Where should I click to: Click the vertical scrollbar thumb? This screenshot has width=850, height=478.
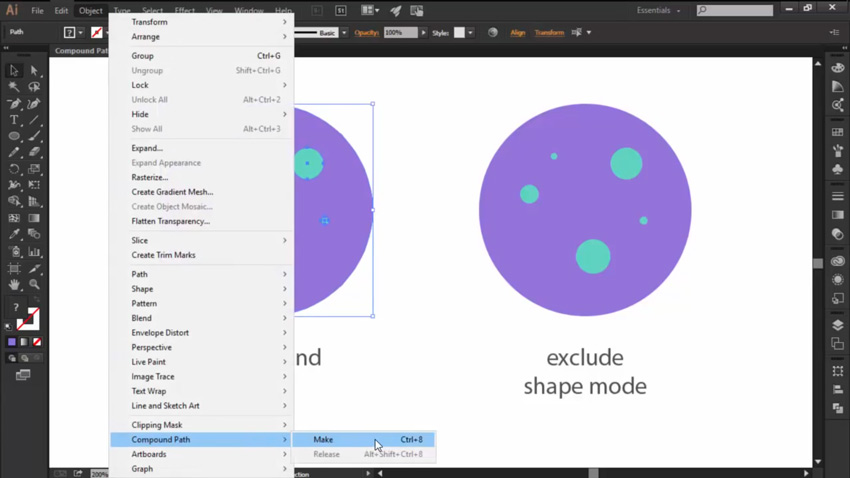(818, 263)
